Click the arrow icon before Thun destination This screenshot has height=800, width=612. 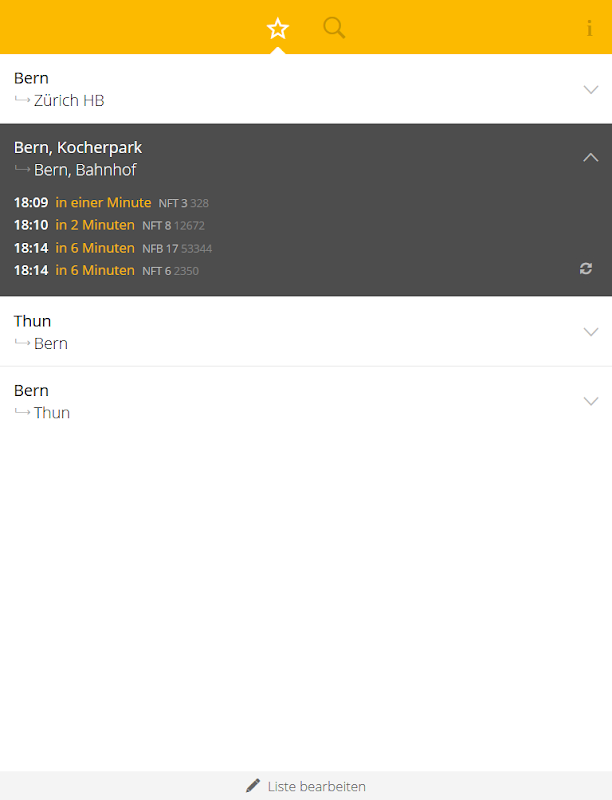tap(22, 412)
